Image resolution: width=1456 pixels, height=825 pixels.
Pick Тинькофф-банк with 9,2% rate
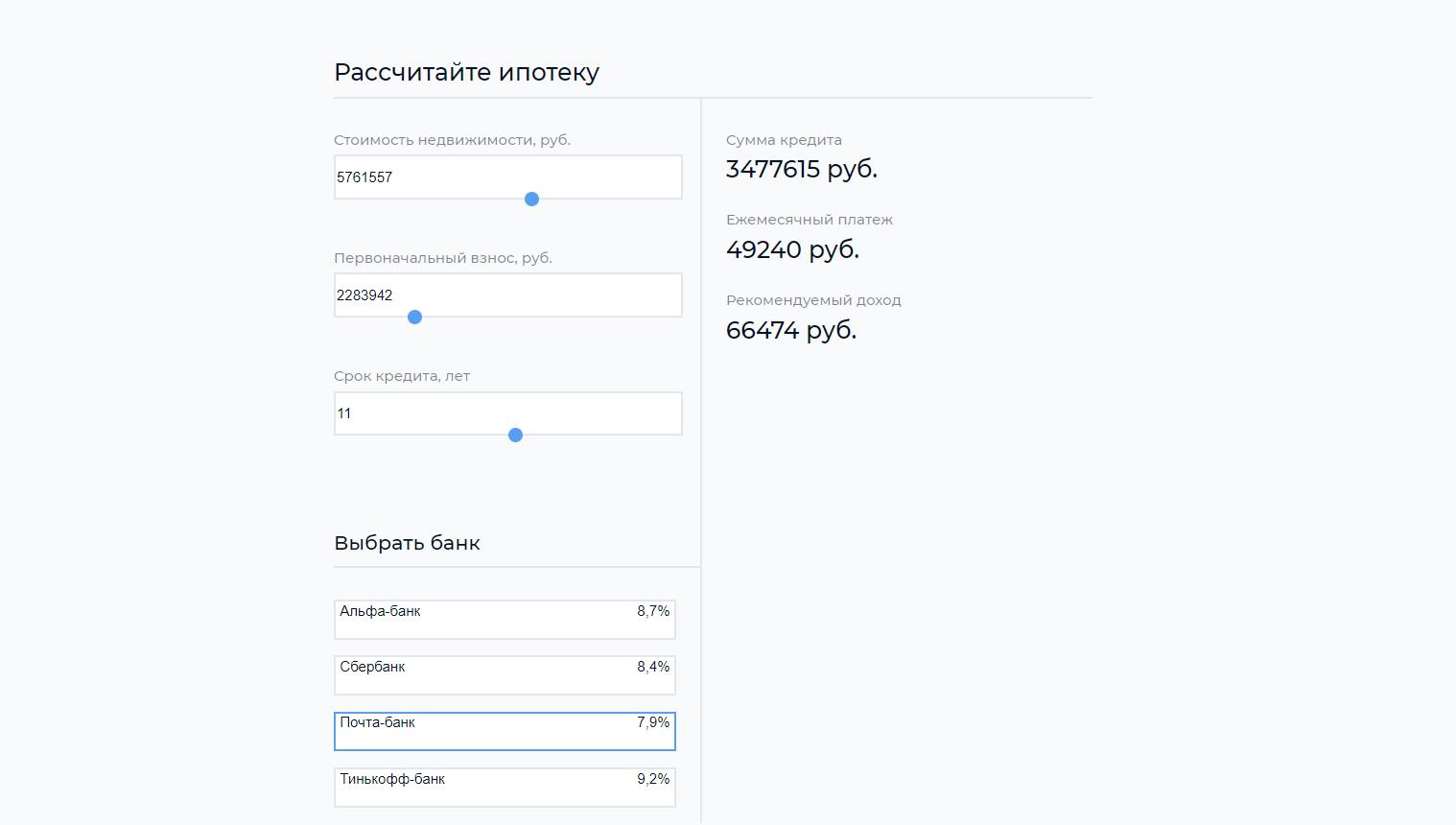point(505,787)
